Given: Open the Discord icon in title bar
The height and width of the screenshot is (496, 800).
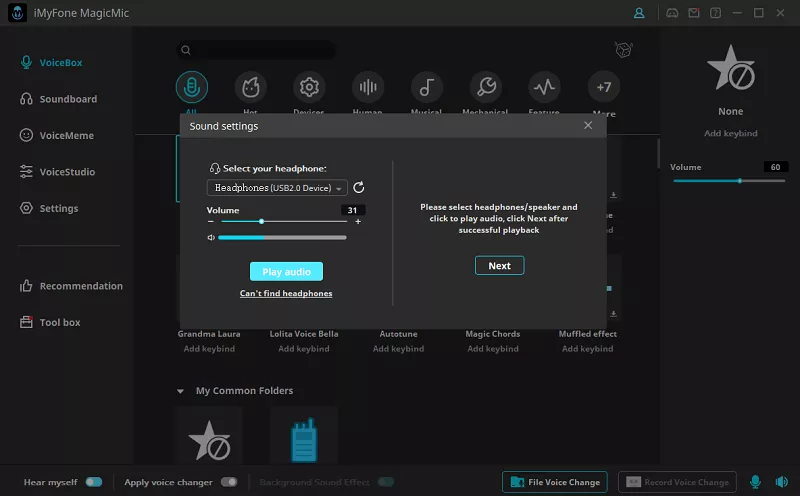Looking at the screenshot, I should pos(672,13).
